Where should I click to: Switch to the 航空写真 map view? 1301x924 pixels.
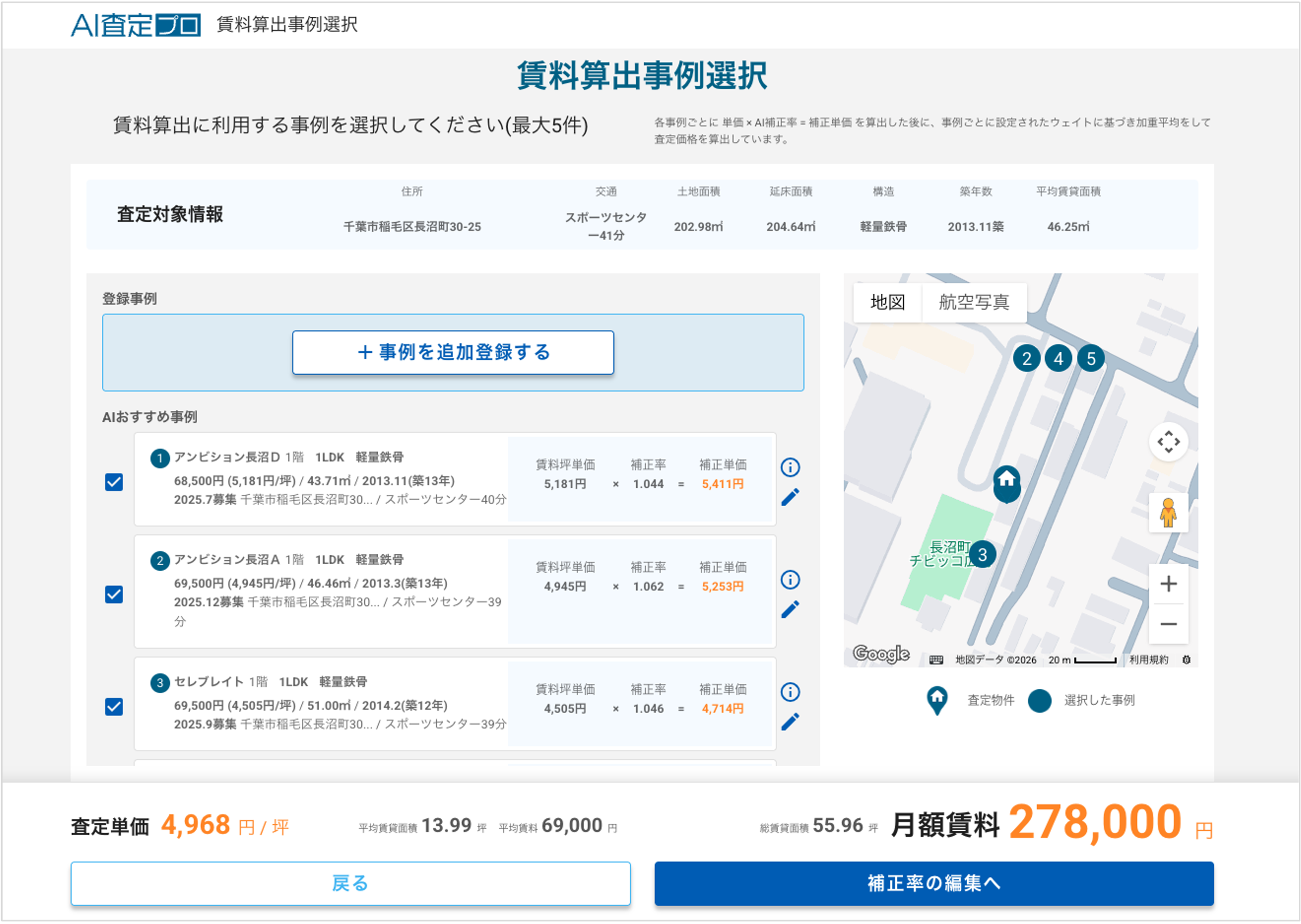pyautogui.click(x=974, y=302)
